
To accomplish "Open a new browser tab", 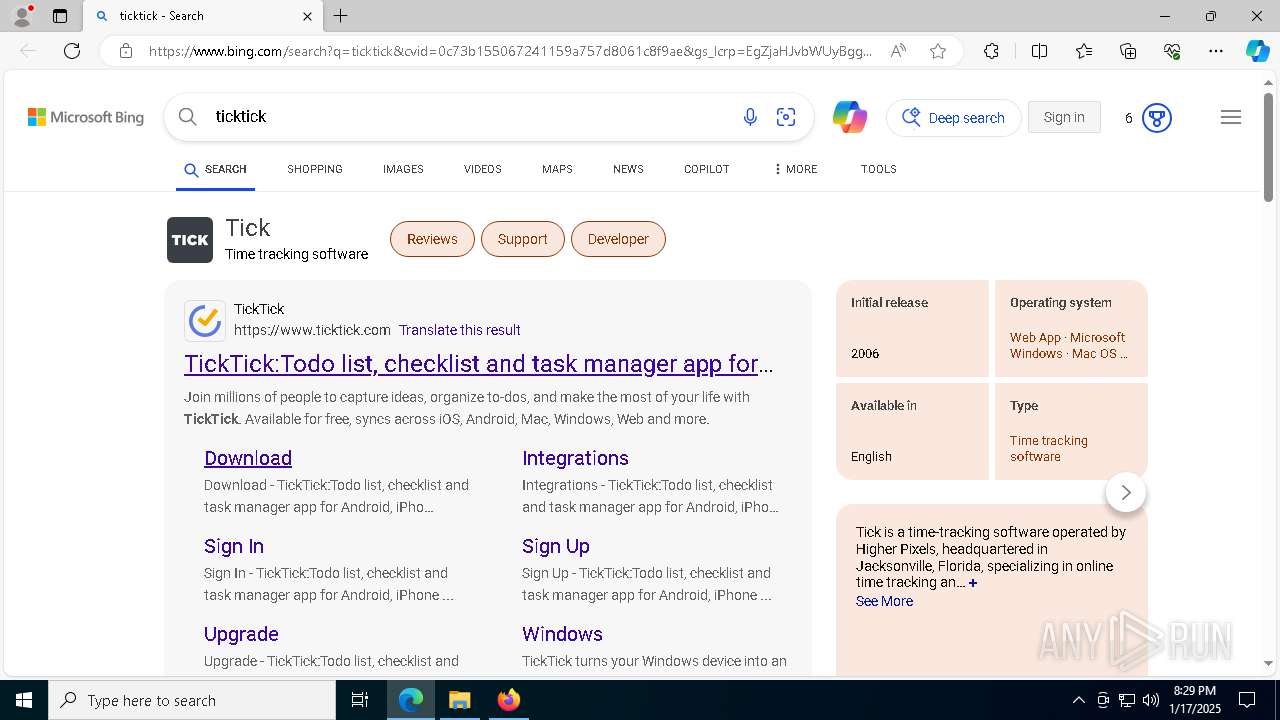I will tap(341, 16).
